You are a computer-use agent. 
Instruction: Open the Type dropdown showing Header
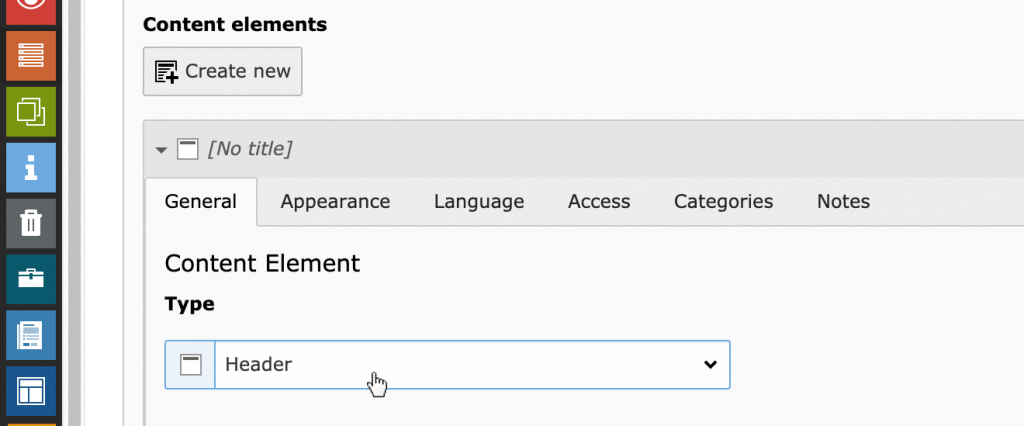(472, 365)
